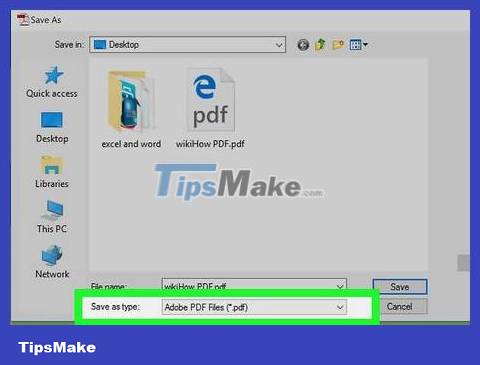The width and height of the screenshot is (480, 365).
Task: Select Desktop in the places sidebar
Action: pyautogui.click(x=52, y=127)
